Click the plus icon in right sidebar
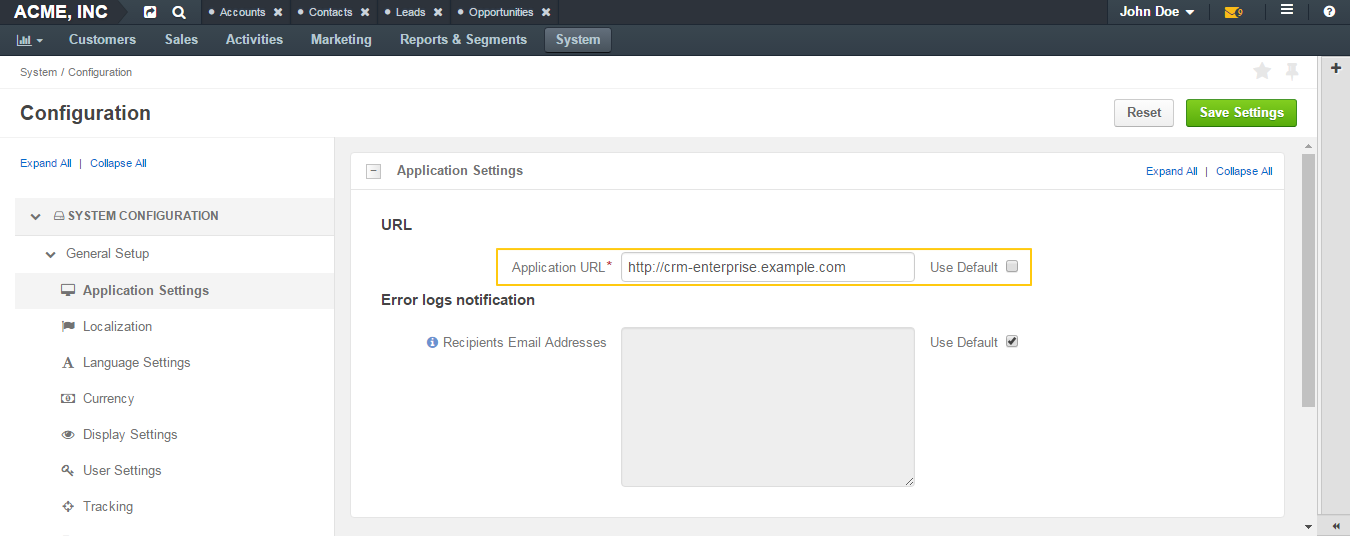This screenshot has width=1350, height=536. (1336, 68)
